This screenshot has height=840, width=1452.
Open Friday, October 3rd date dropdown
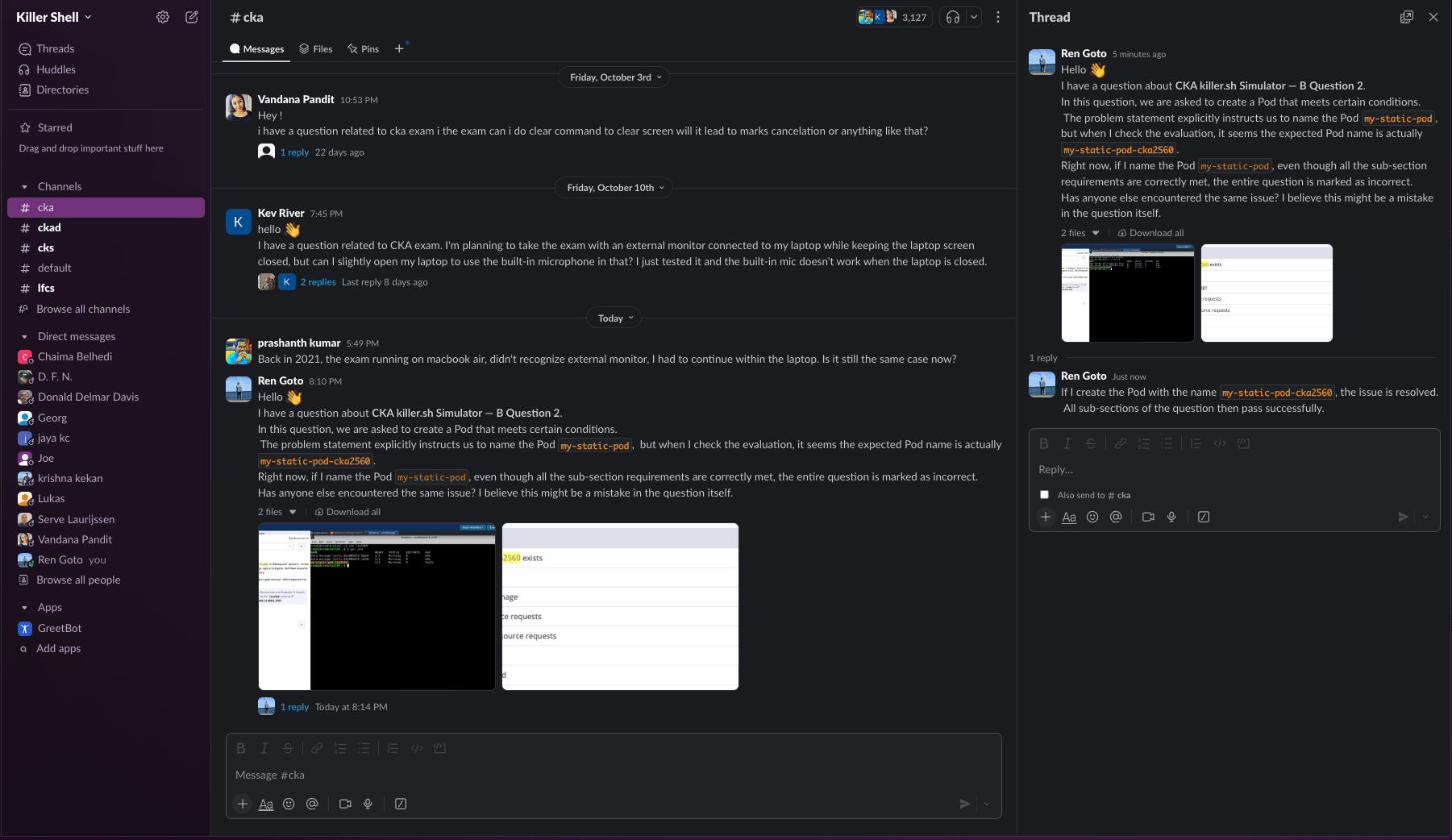coord(614,77)
